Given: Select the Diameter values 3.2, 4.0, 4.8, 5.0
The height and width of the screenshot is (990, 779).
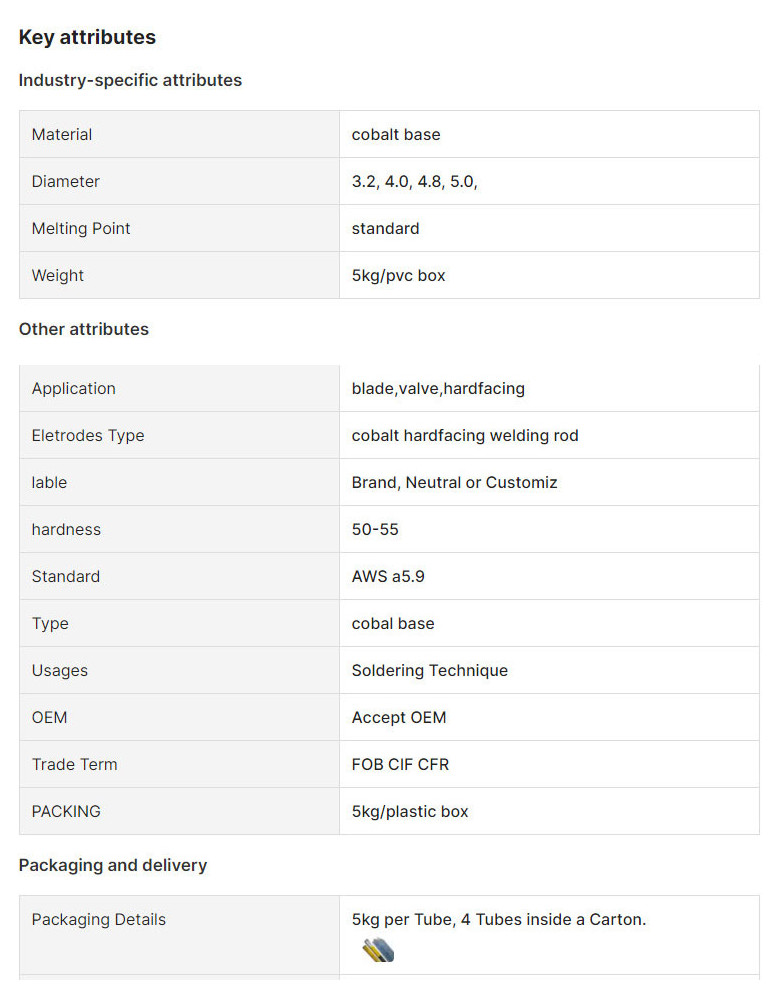Looking at the screenshot, I should pos(414,181).
